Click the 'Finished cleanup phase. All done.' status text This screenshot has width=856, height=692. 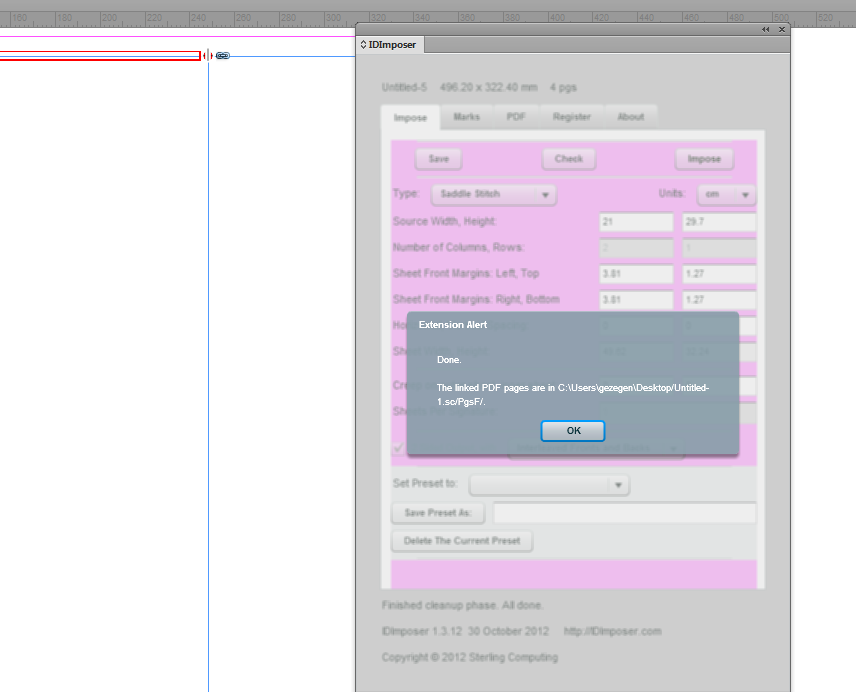(x=462, y=605)
